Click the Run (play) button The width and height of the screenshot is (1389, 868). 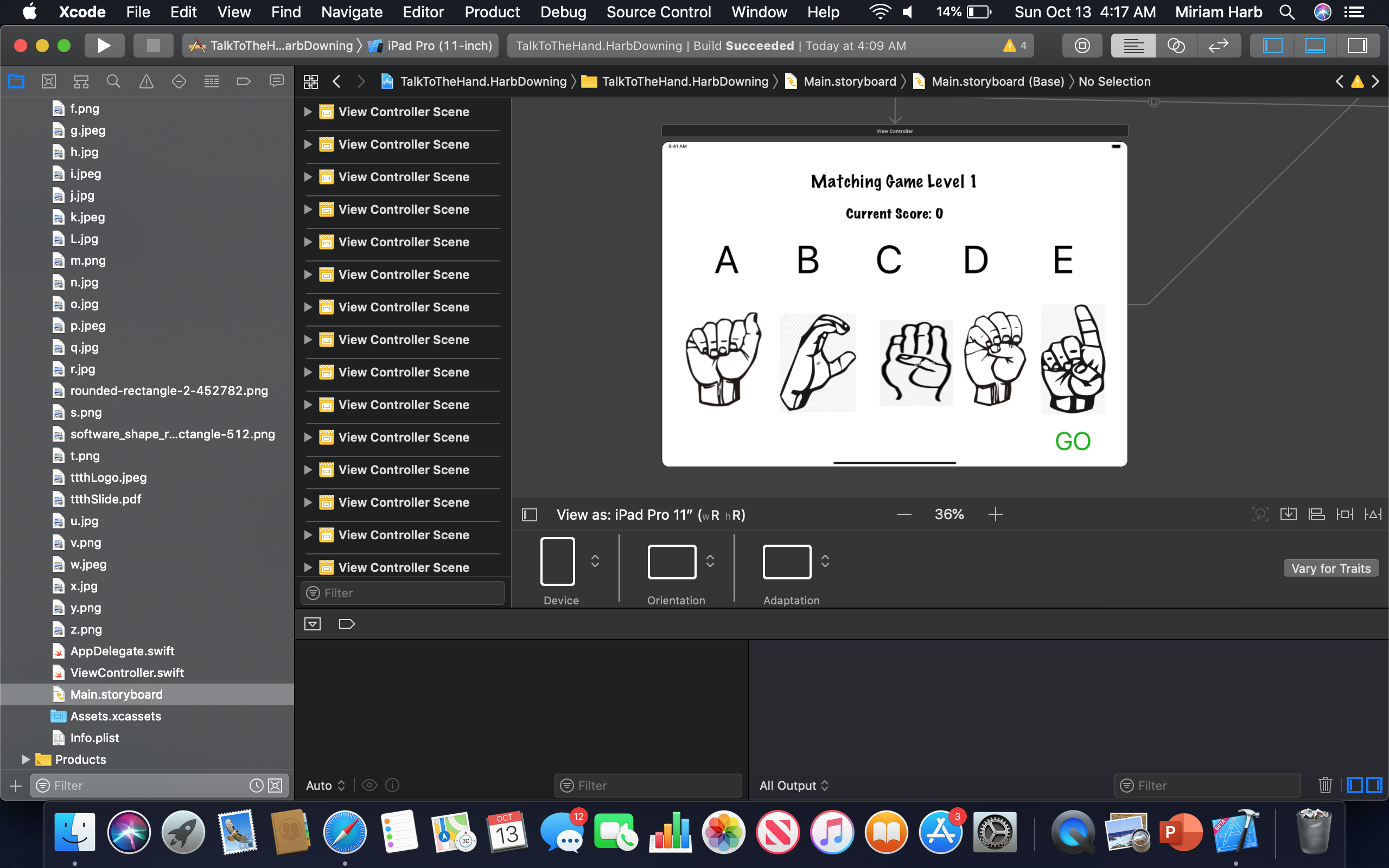(x=104, y=46)
